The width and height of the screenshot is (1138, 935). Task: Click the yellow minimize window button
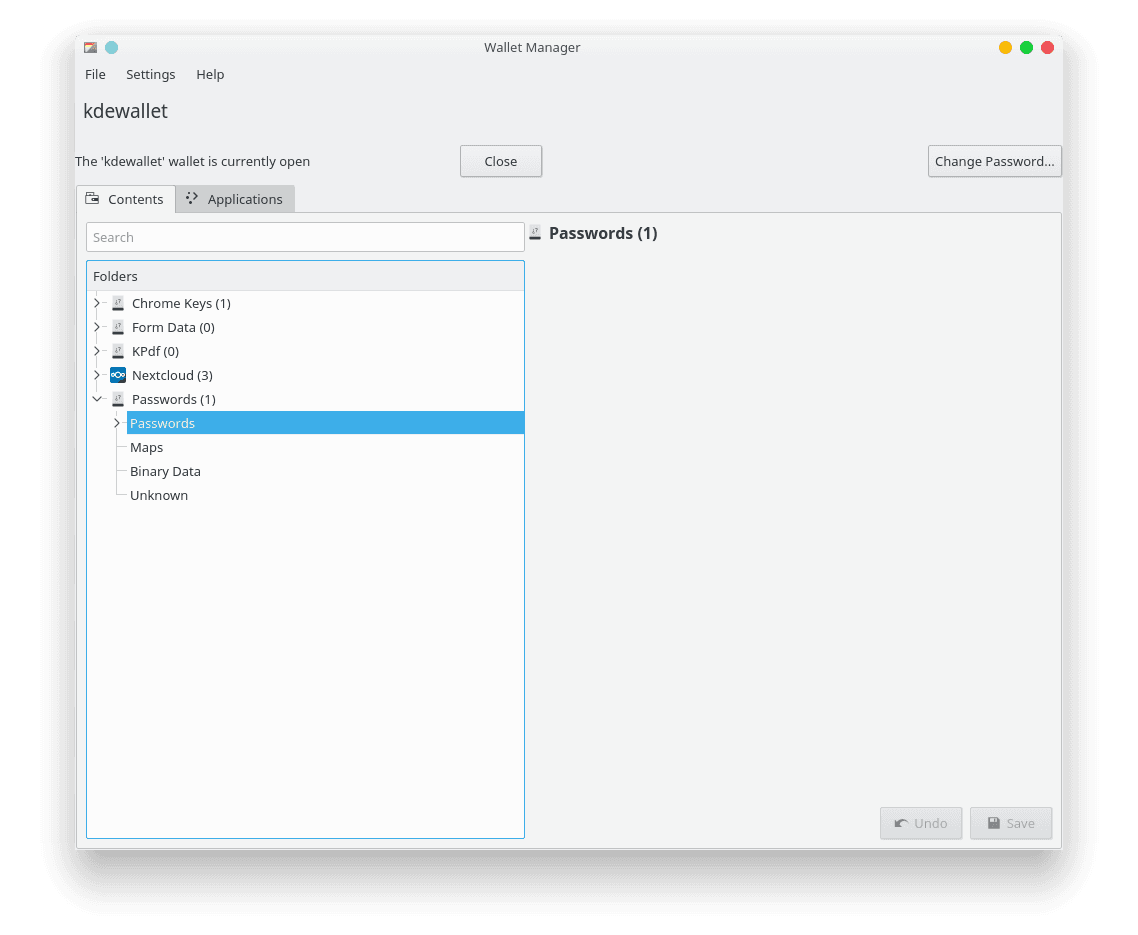1005,47
